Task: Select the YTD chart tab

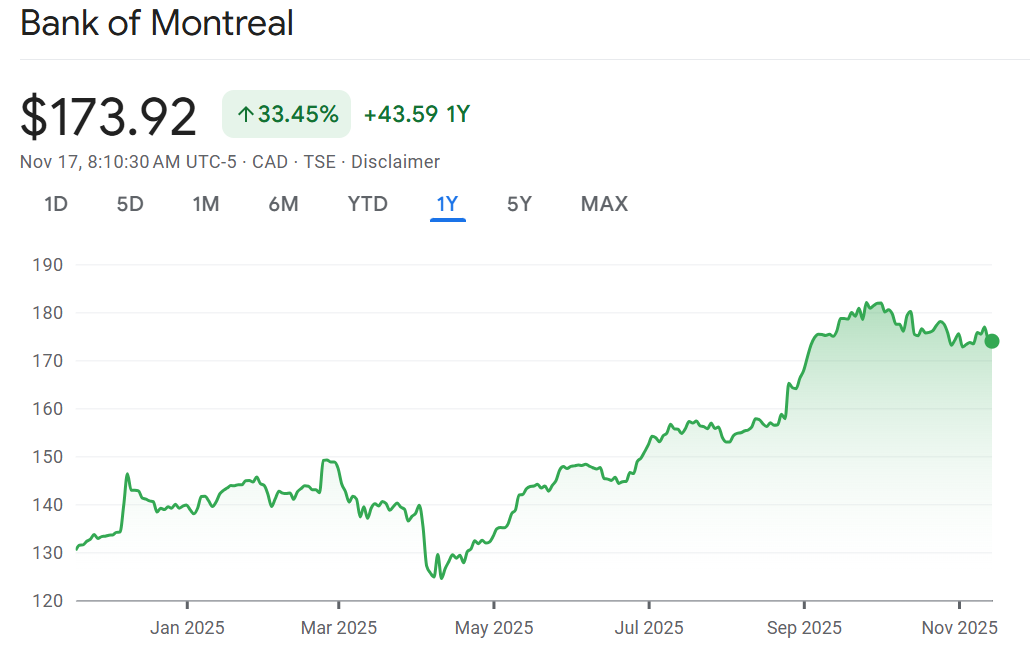Action: 367,204
